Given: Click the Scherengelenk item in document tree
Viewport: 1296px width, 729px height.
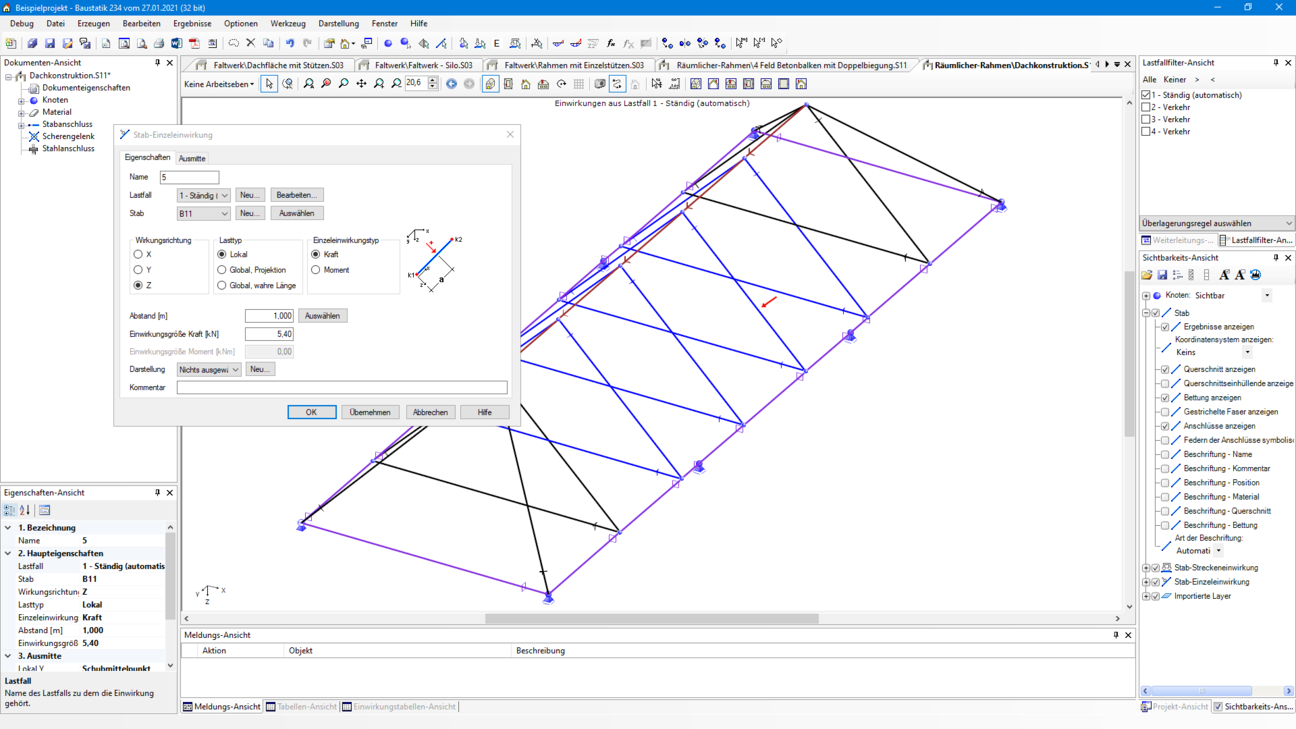Looking at the screenshot, I should pyautogui.click(x=67, y=136).
